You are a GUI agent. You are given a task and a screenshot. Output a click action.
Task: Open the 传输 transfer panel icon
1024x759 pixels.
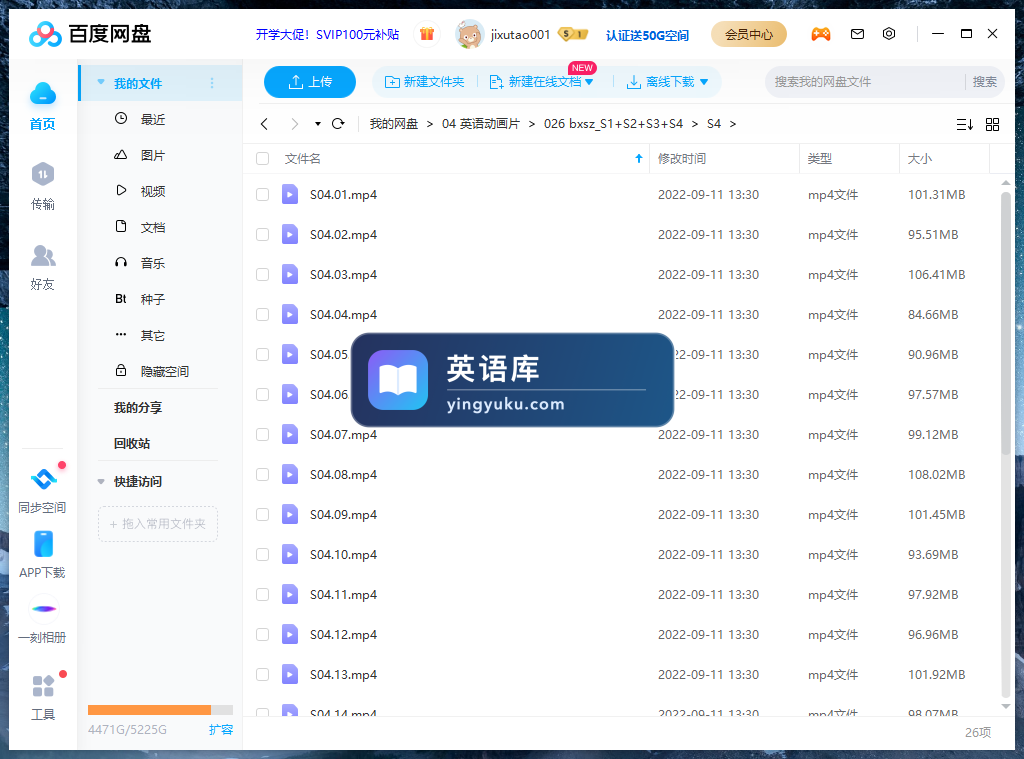coord(42,174)
